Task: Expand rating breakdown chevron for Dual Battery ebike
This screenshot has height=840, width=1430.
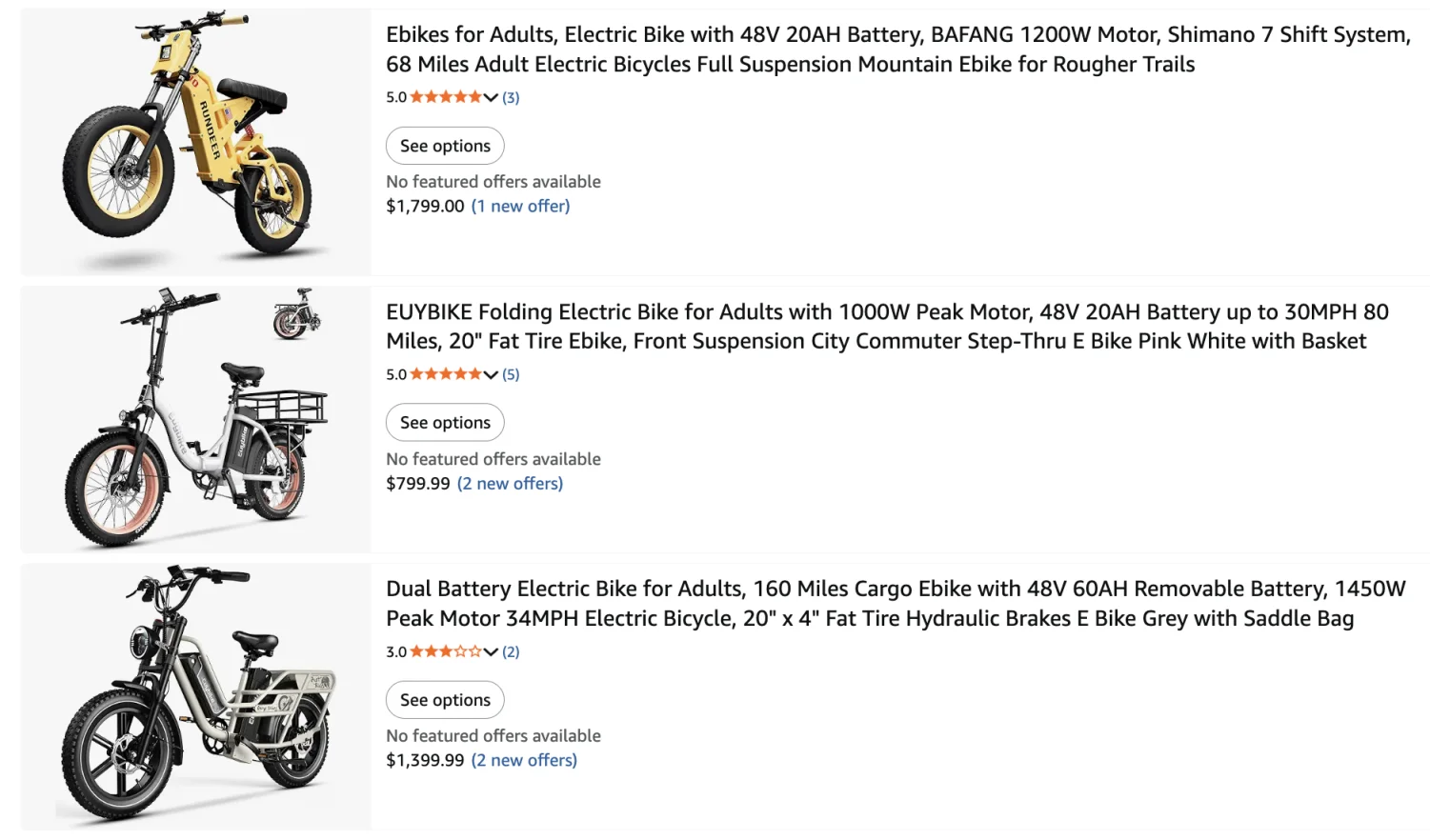Action: click(x=491, y=651)
